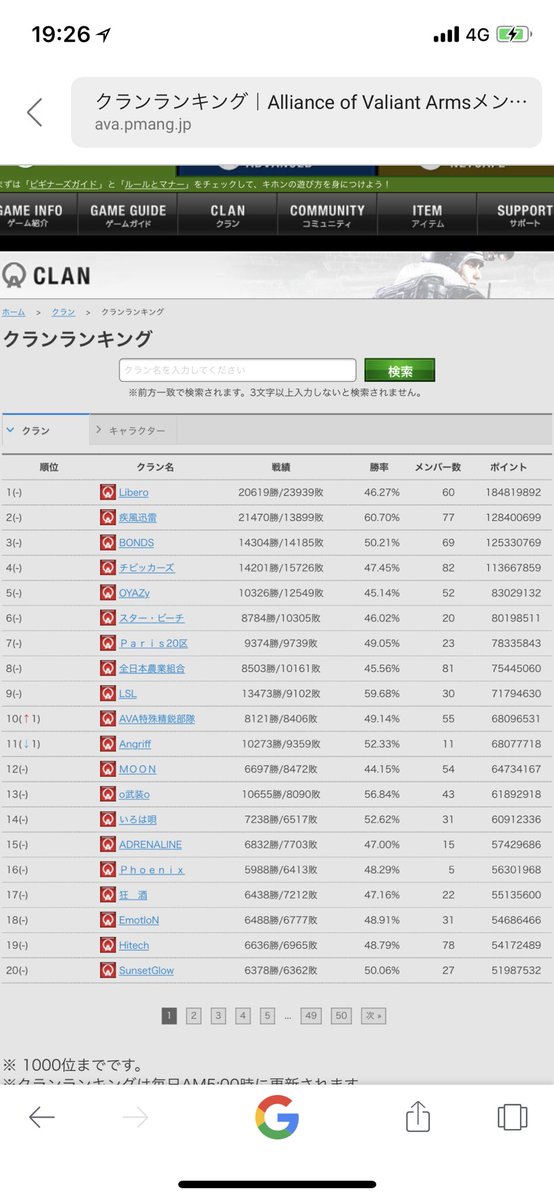Click the clan emblem next to o武装o

pyautogui.click(x=108, y=793)
